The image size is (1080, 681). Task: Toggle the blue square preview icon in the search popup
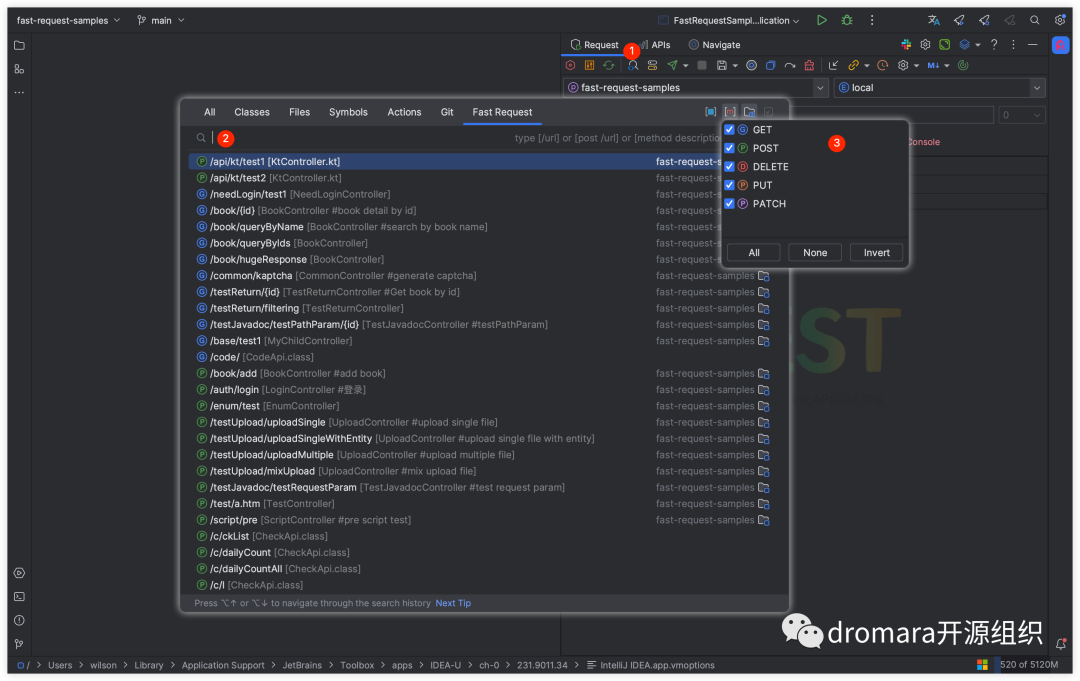[711, 112]
